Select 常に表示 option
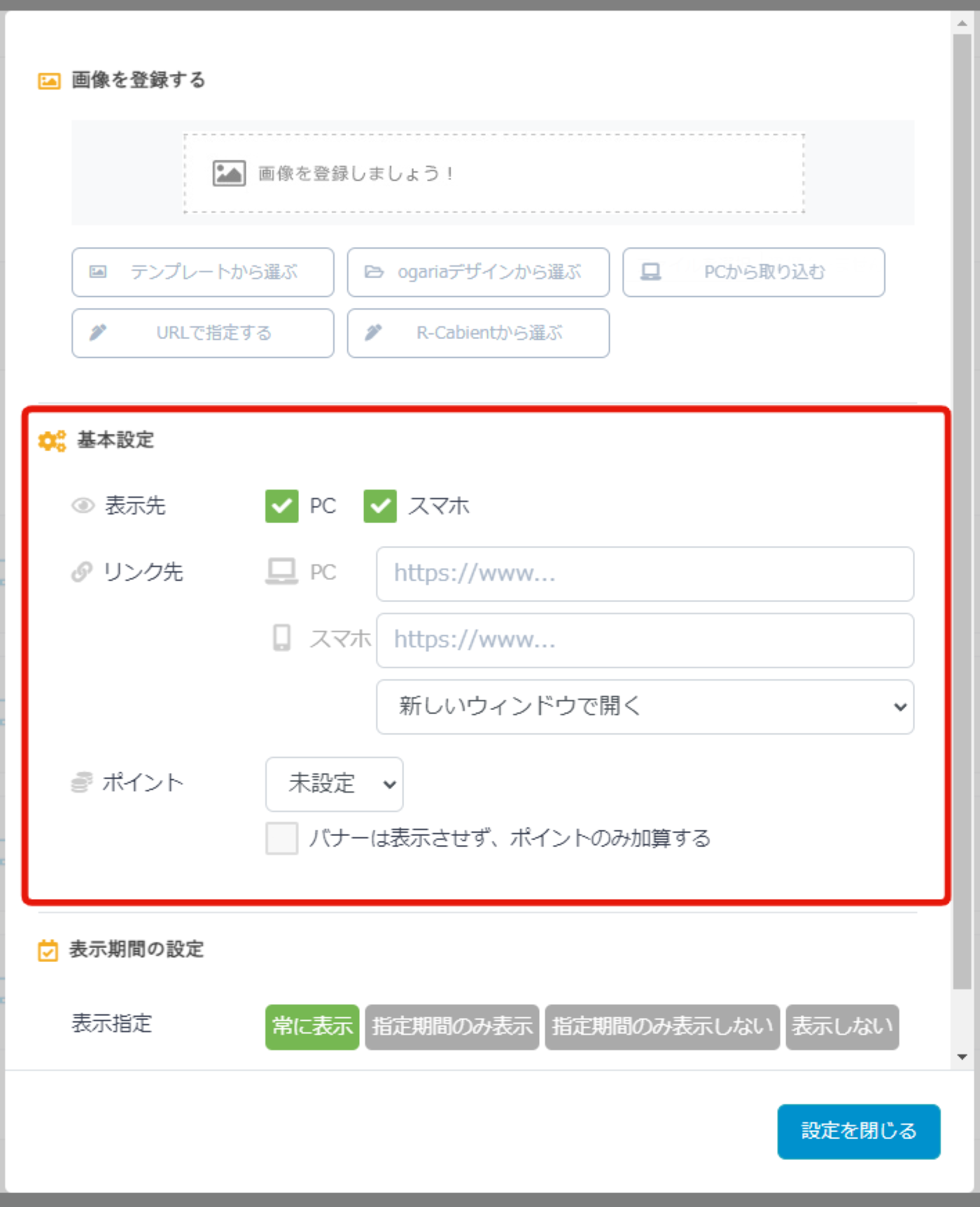The width and height of the screenshot is (980, 1207). (312, 1027)
